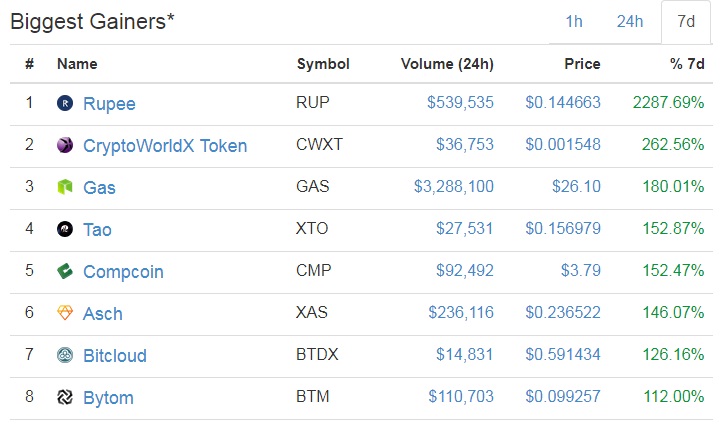Click Compcoin's $3.79 price link
The width and height of the screenshot is (721, 428).
pyautogui.click(x=581, y=270)
